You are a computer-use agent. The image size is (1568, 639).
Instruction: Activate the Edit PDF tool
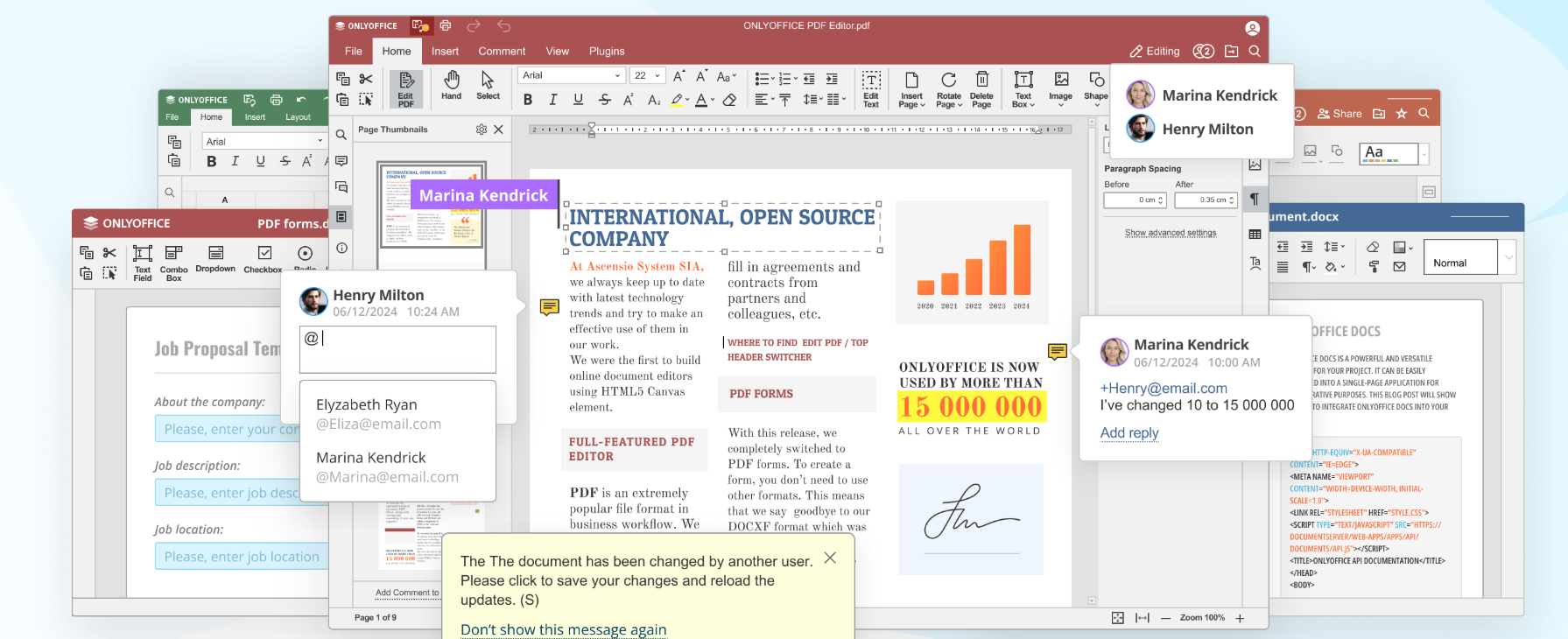click(x=406, y=89)
